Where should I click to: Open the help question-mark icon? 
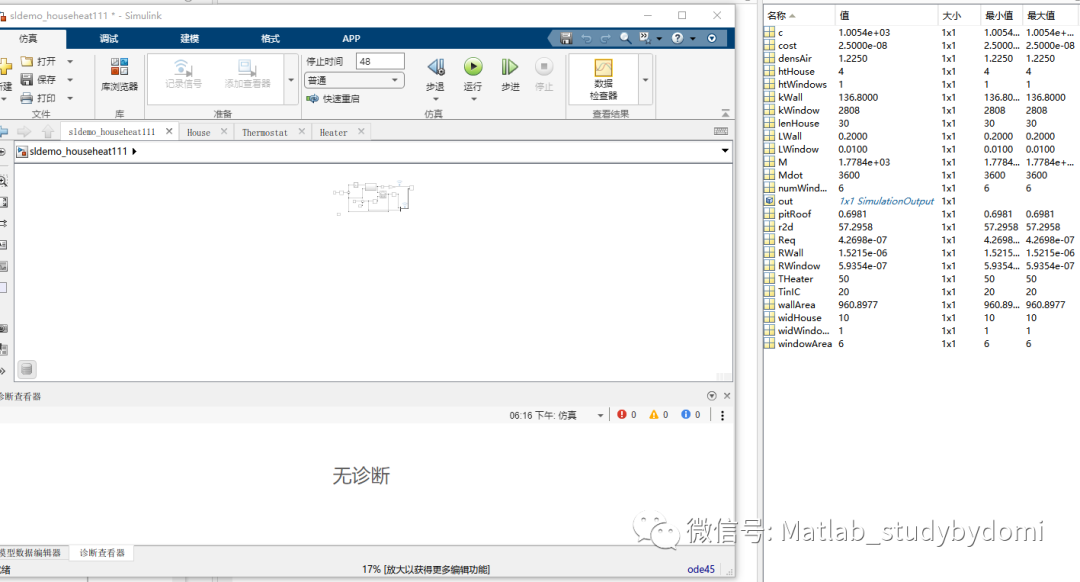tap(678, 38)
